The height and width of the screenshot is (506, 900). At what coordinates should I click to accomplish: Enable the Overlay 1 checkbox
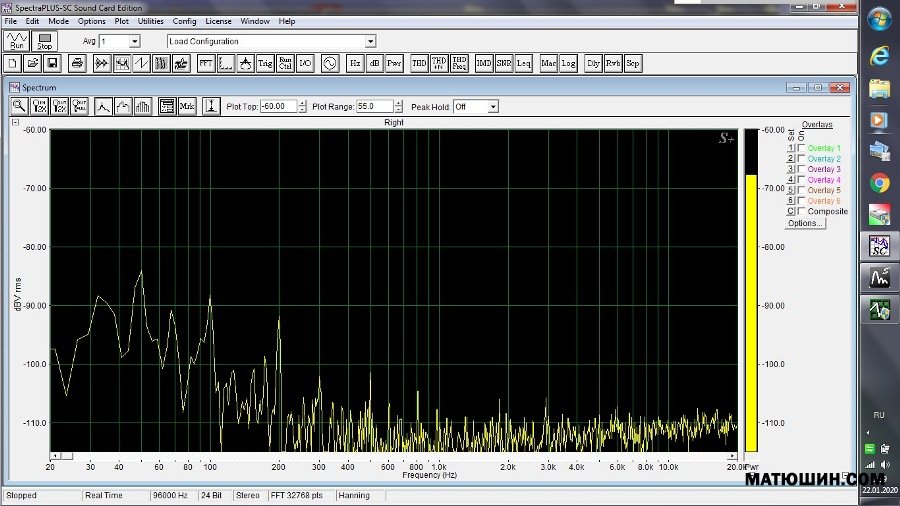pos(801,148)
